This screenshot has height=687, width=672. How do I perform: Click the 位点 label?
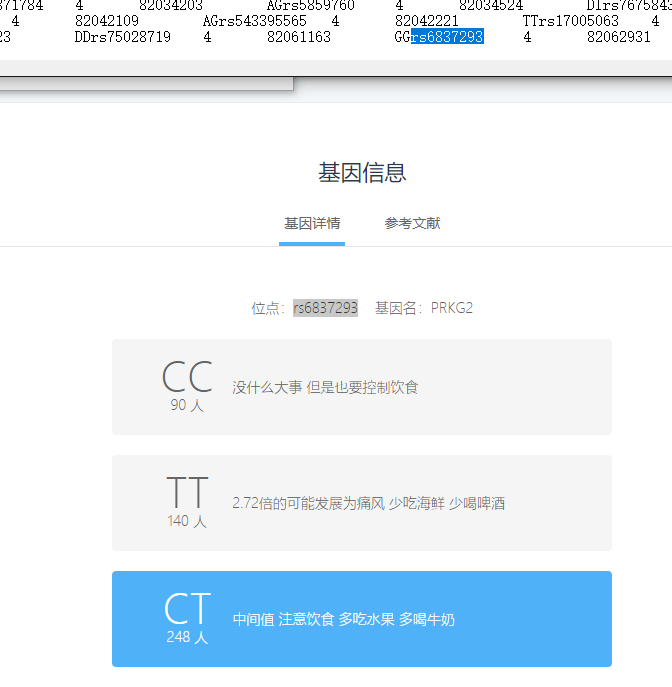click(x=268, y=308)
